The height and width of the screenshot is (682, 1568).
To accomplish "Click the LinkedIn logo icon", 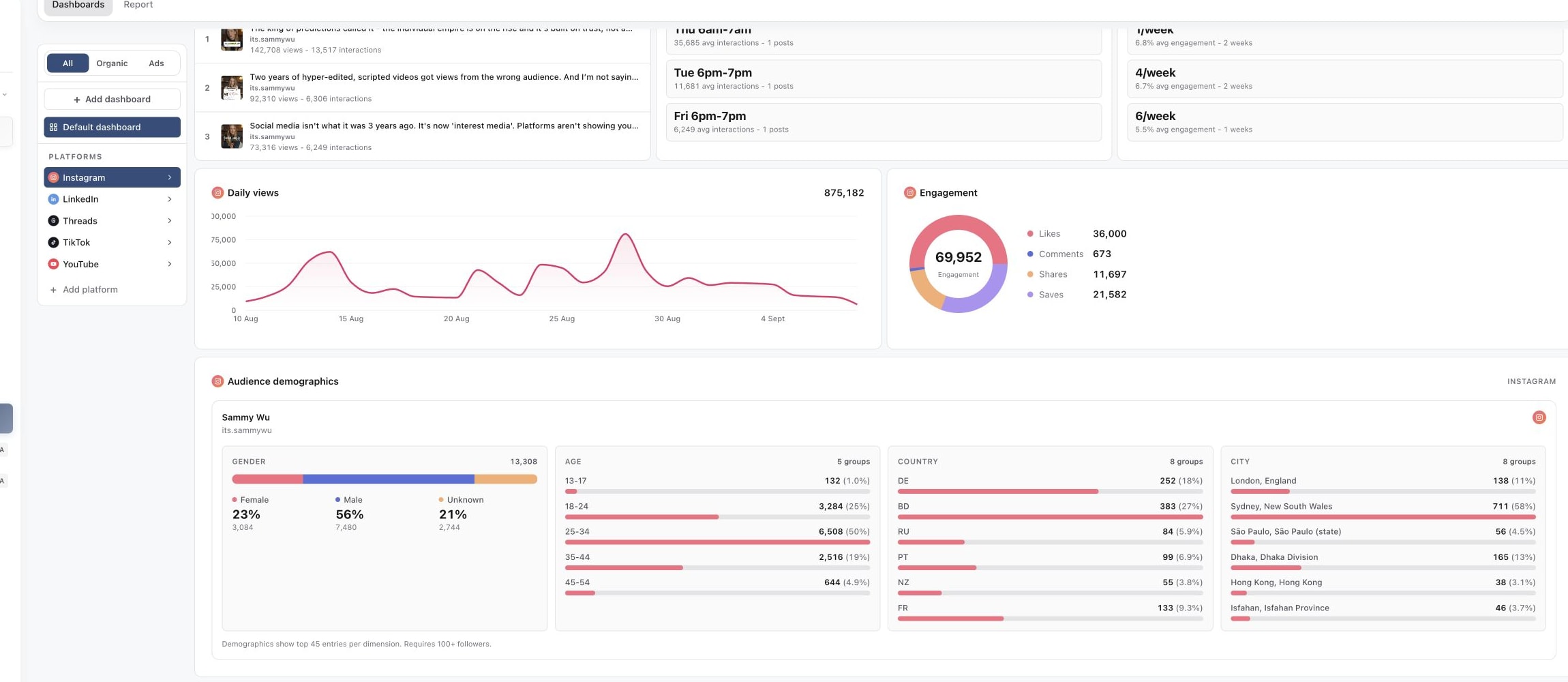I will 54,199.
